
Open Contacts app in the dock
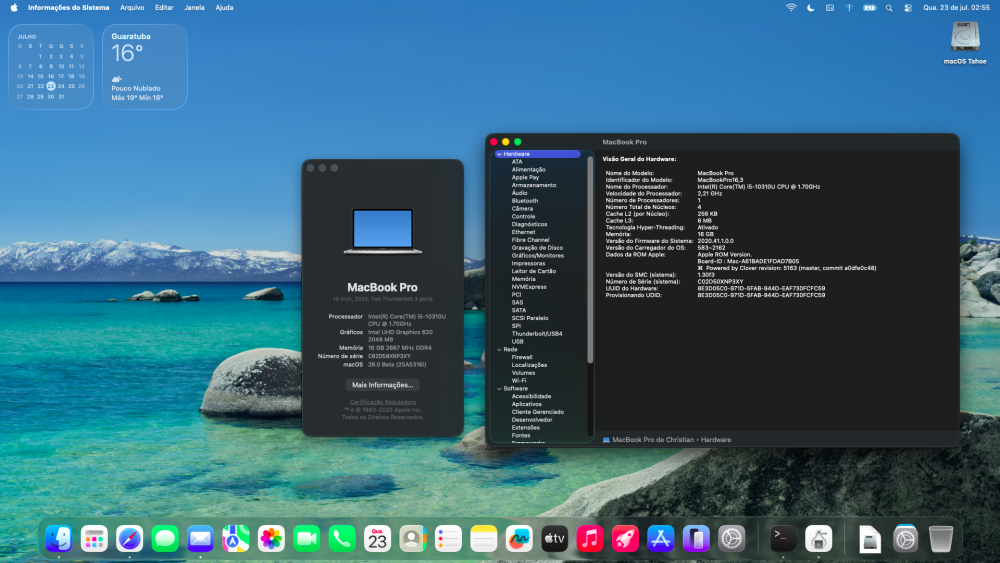(x=413, y=539)
